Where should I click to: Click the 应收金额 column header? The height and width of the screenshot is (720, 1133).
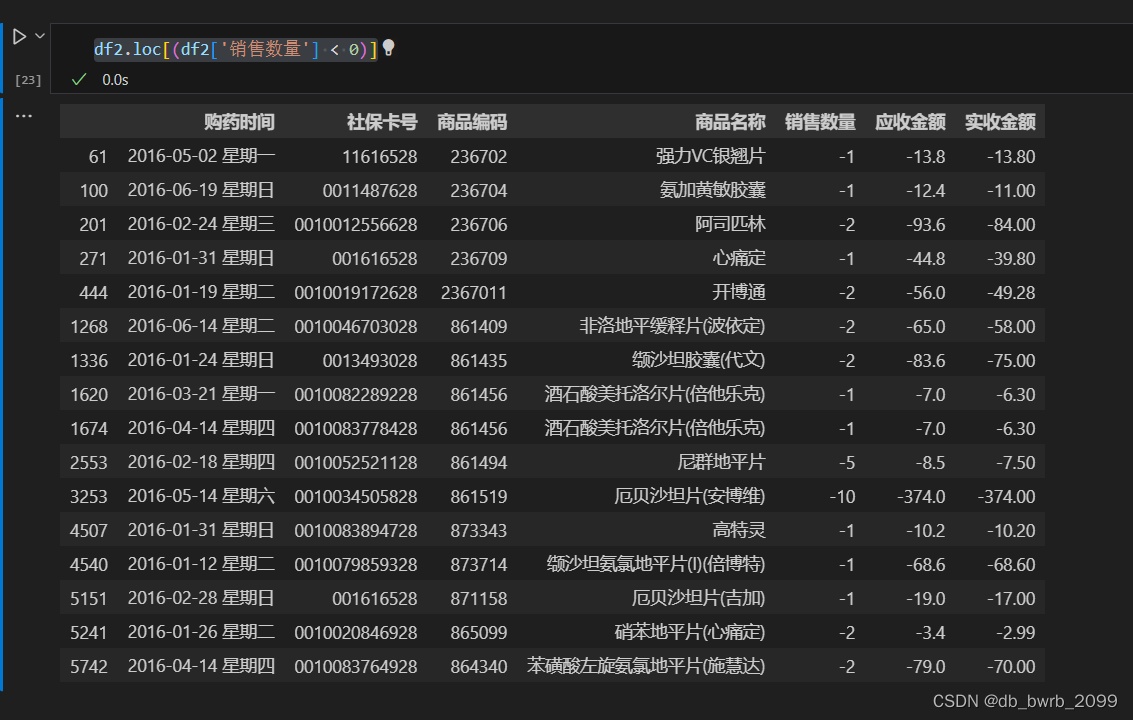(909, 121)
